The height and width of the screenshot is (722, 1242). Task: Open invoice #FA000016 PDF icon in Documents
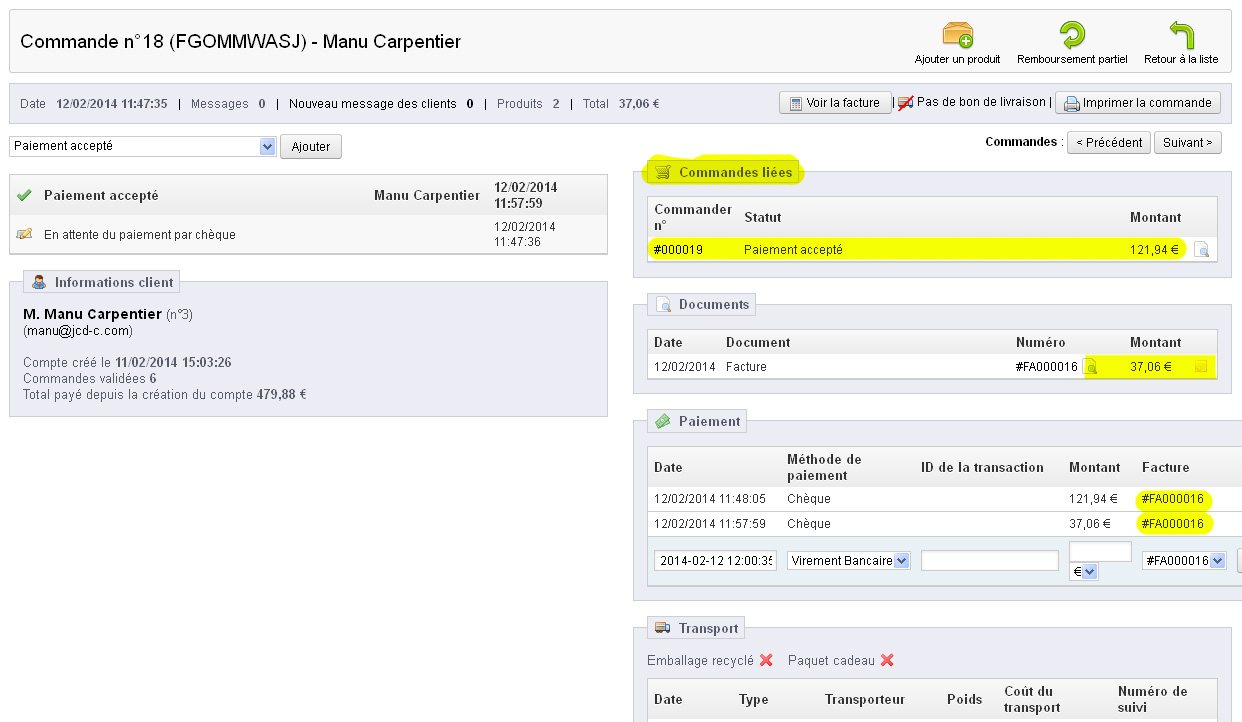(1092, 367)
